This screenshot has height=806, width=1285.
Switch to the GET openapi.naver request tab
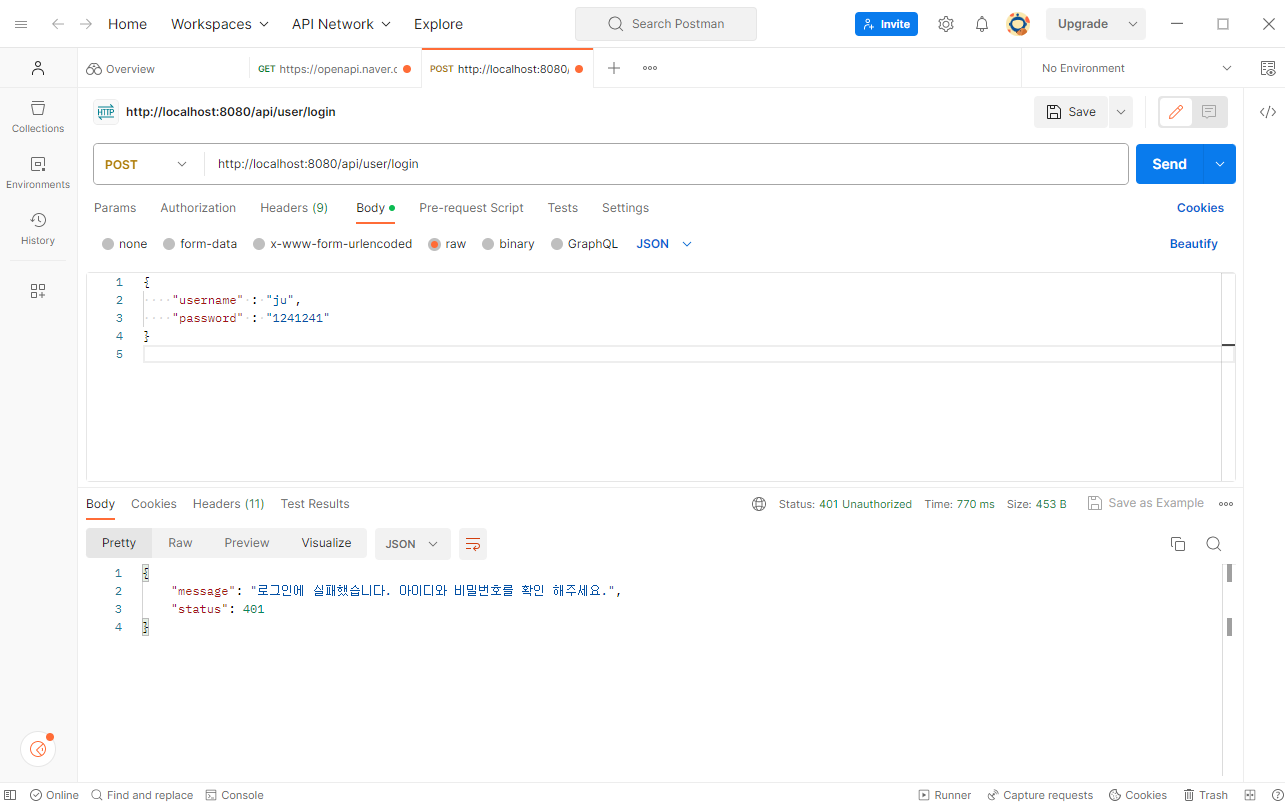coord(334,68)
